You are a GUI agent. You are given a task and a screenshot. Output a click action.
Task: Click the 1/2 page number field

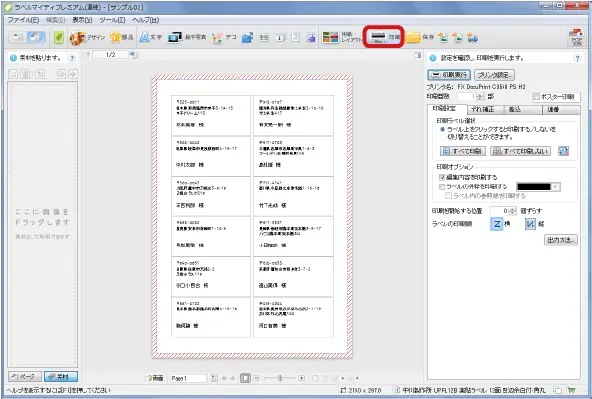[110, 55]
